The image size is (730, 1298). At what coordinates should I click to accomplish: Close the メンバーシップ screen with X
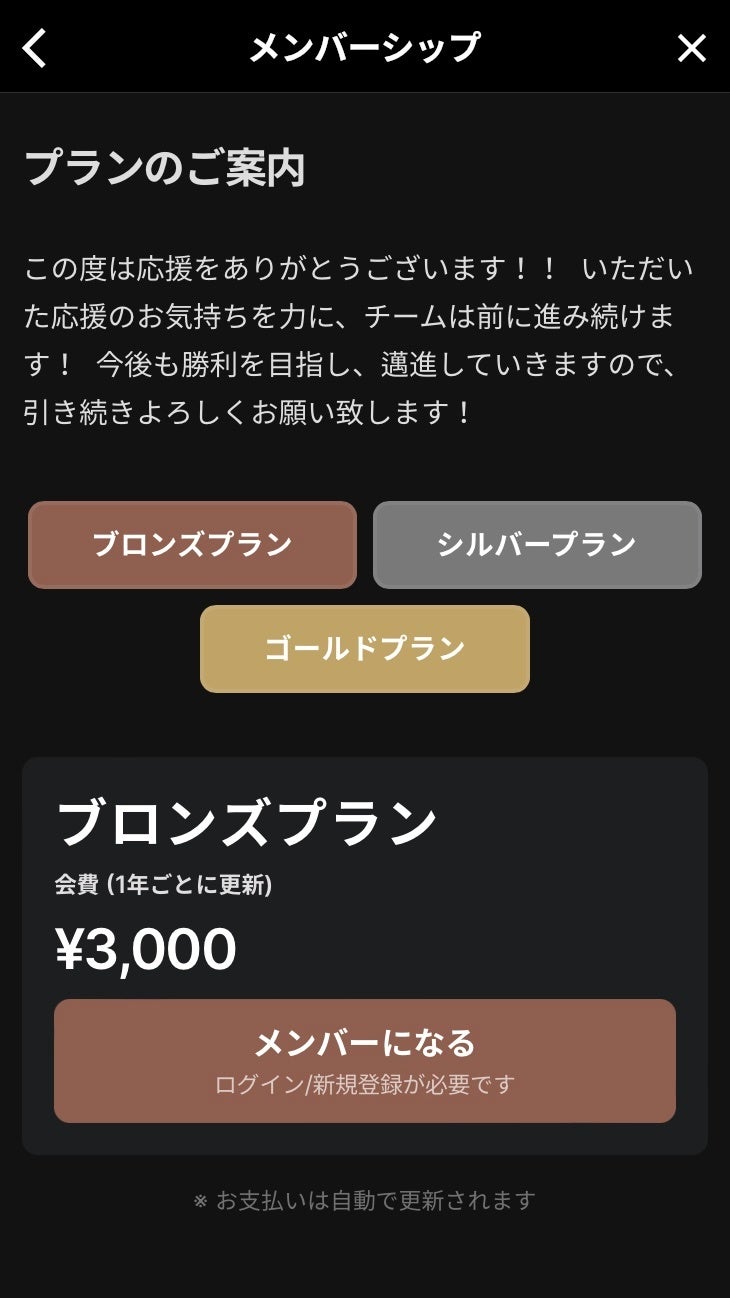[x=692, y=48]
